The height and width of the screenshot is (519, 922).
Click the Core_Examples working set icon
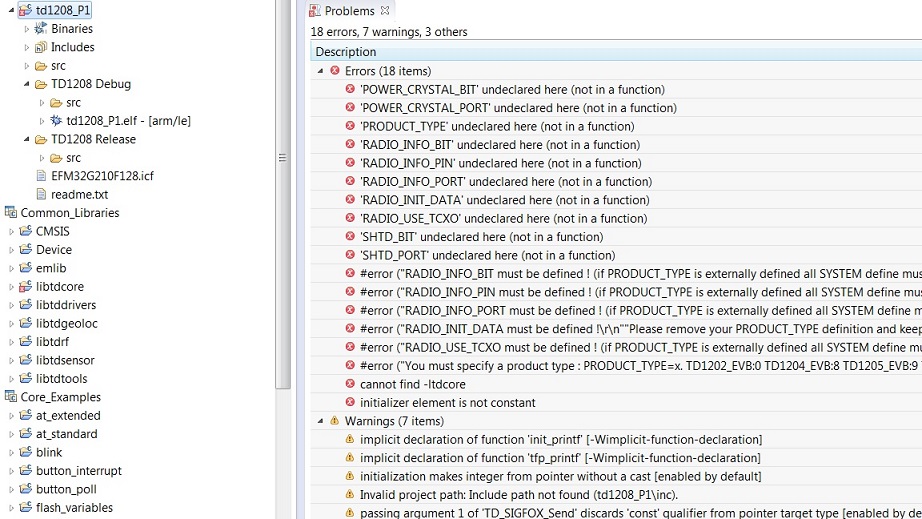(11, 397)
